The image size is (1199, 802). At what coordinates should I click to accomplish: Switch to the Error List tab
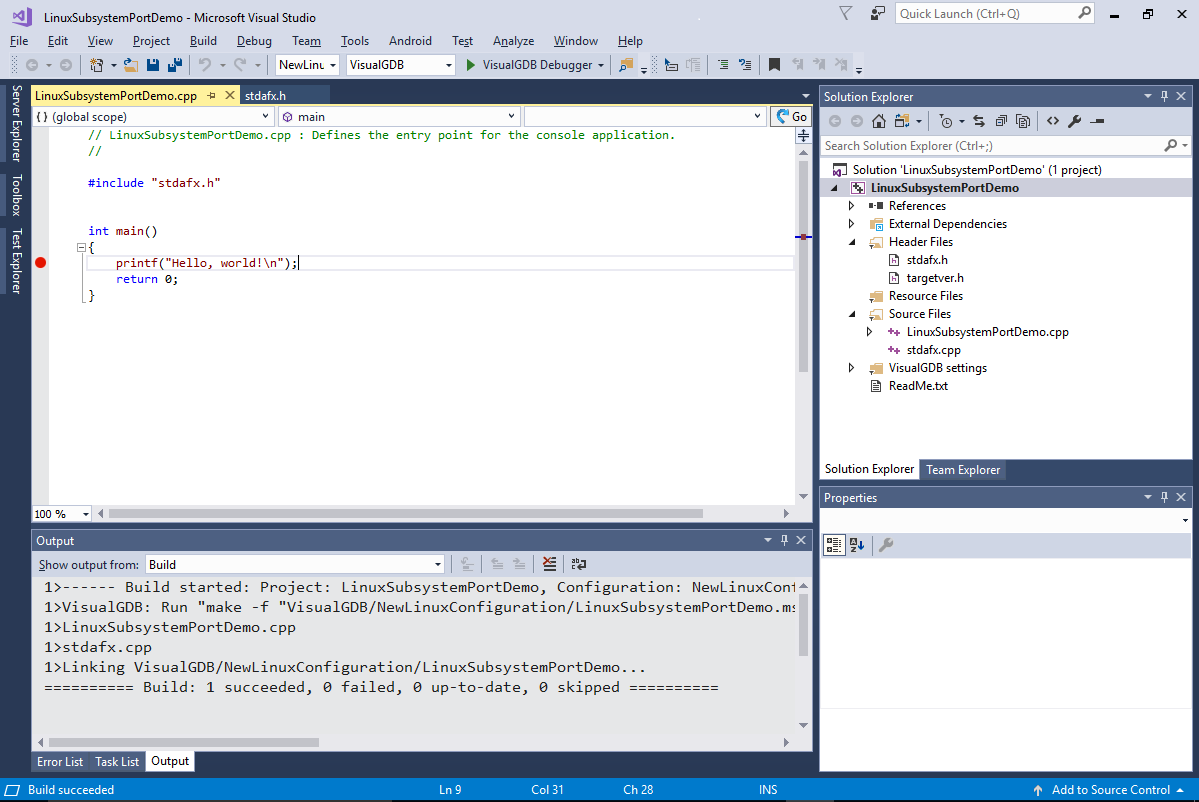click(60, 761)
